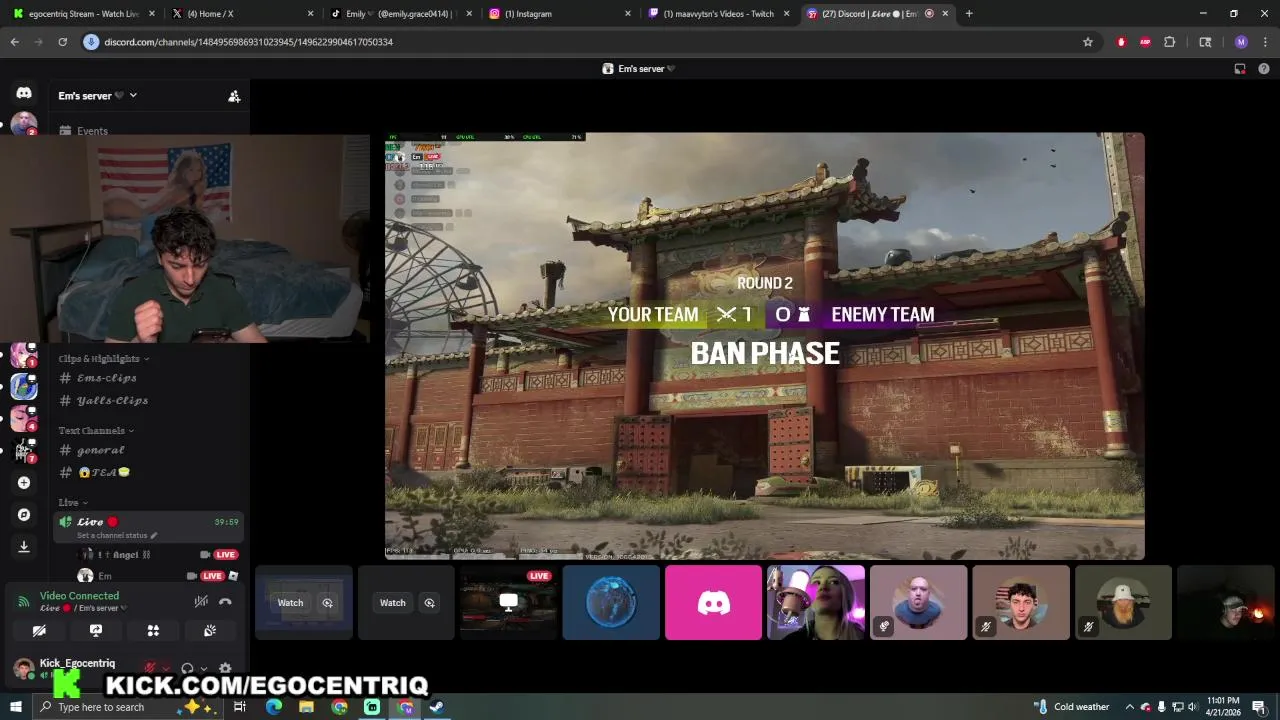
Task: Unmute the microphone next to Kick_Egocentriq
Action: tap(150, 669)
